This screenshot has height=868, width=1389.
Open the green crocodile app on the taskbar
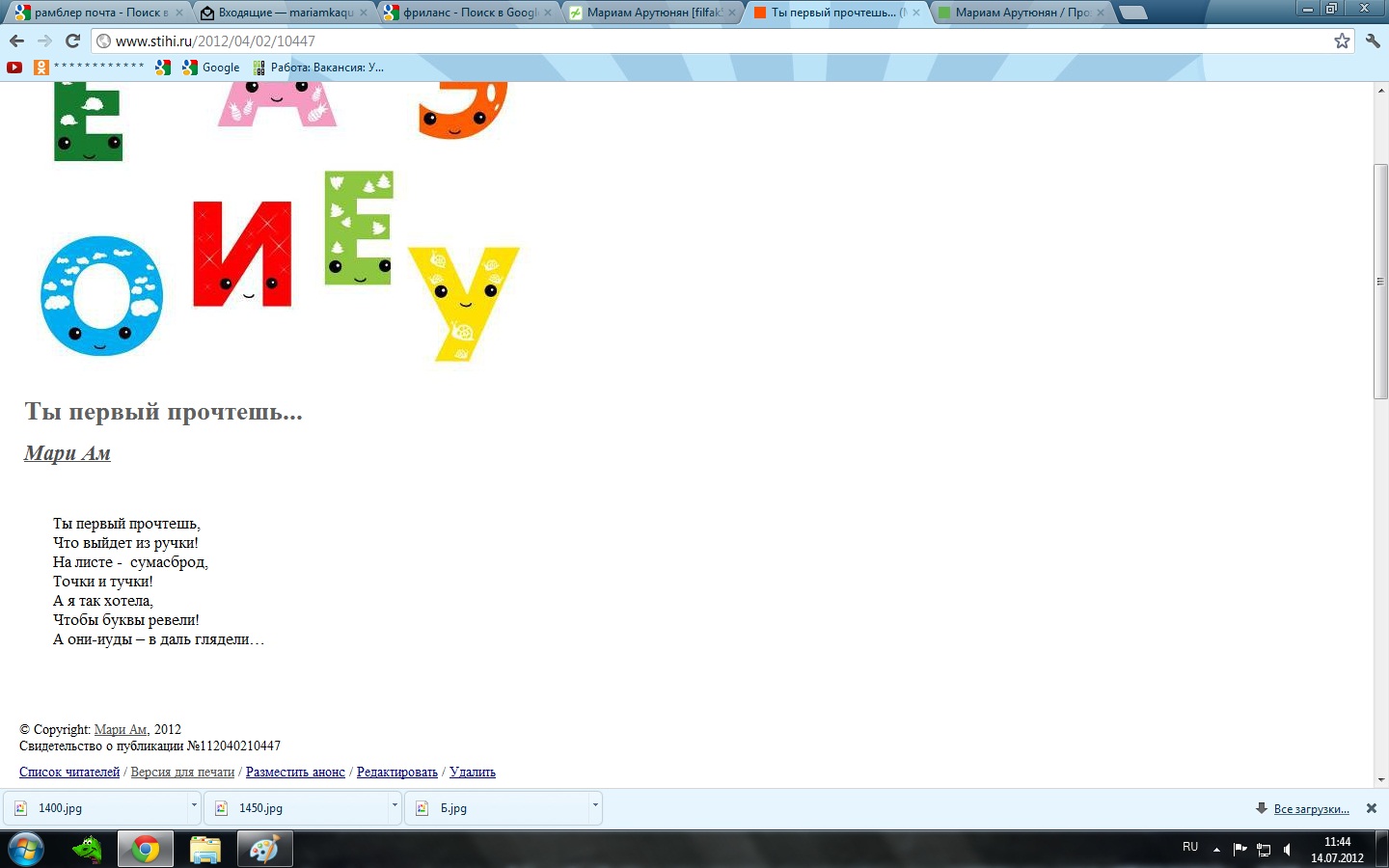tap(87, 850)
